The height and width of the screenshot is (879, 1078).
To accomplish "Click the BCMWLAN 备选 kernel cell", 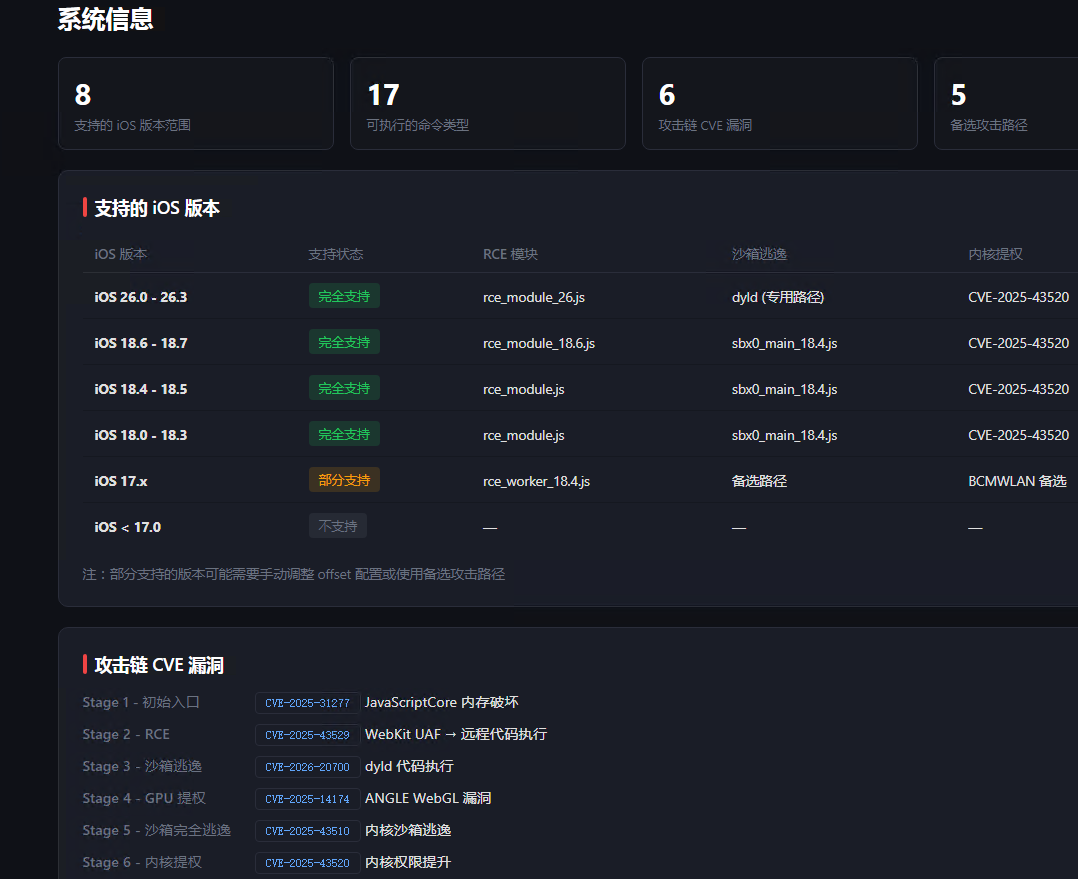I will coord(1017,481).
